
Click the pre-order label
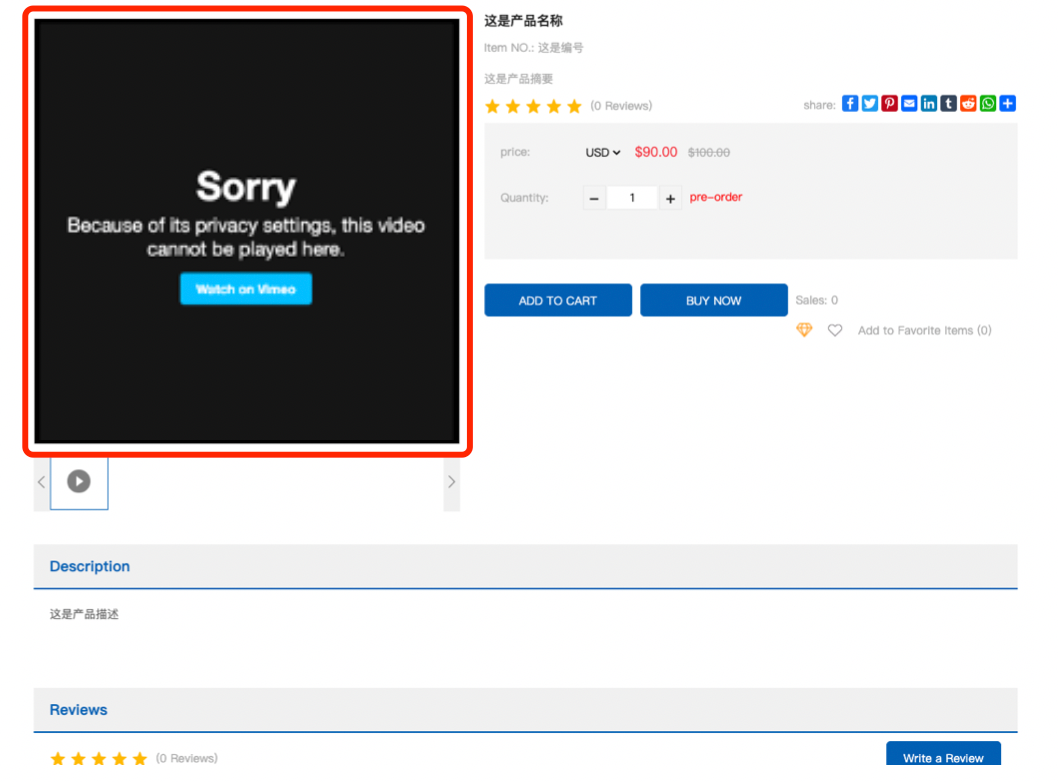[x=716, y=197]
